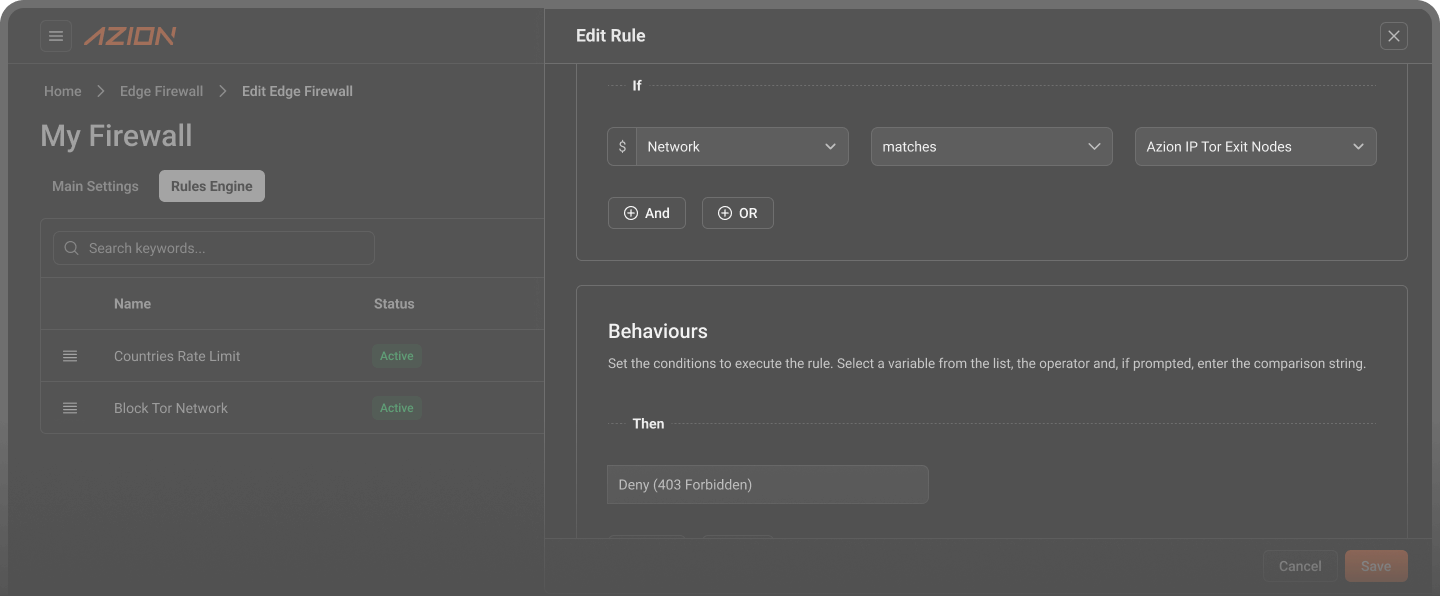Go to Home breadcrumb

[63, 91]
